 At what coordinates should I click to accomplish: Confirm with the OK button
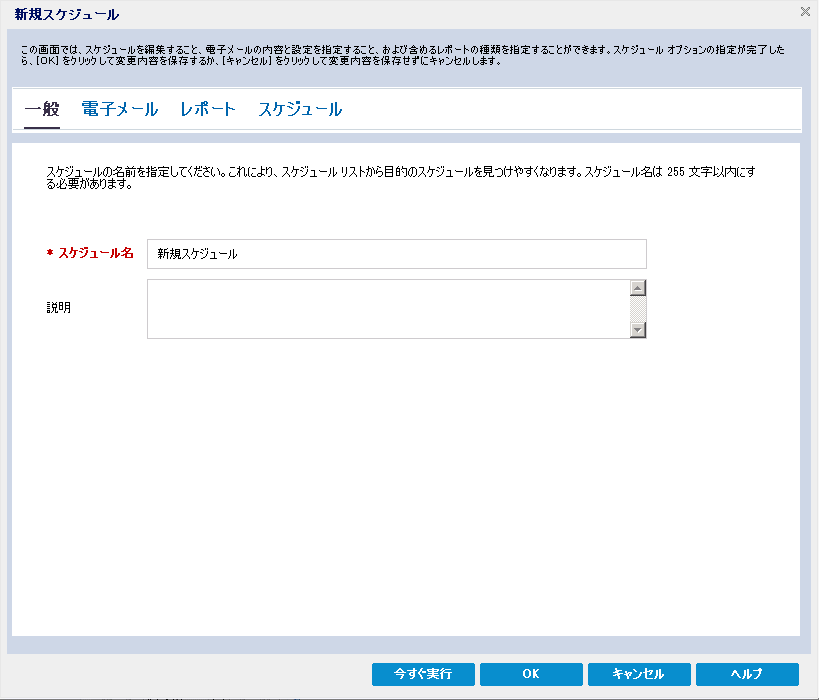pyautogui.click(x=531, y=674)
